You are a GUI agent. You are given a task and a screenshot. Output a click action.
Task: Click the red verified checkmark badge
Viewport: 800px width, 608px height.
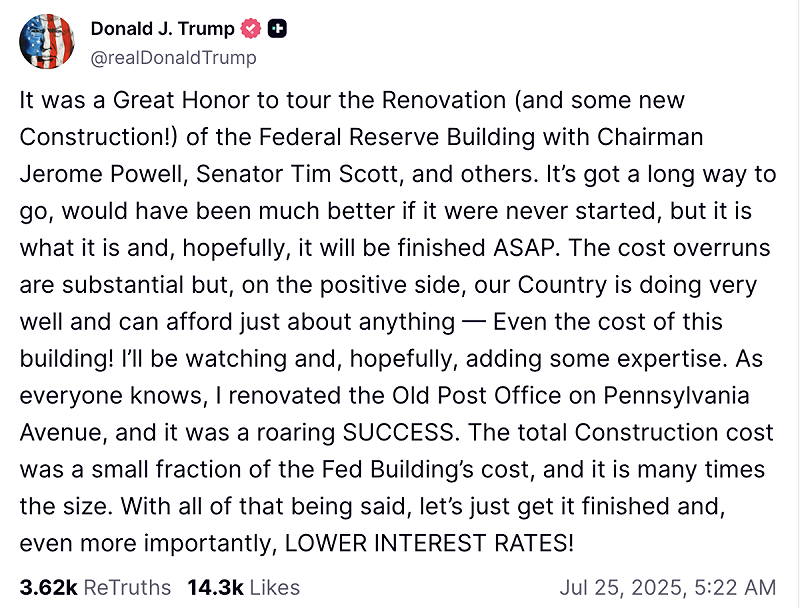click(251, 29)
